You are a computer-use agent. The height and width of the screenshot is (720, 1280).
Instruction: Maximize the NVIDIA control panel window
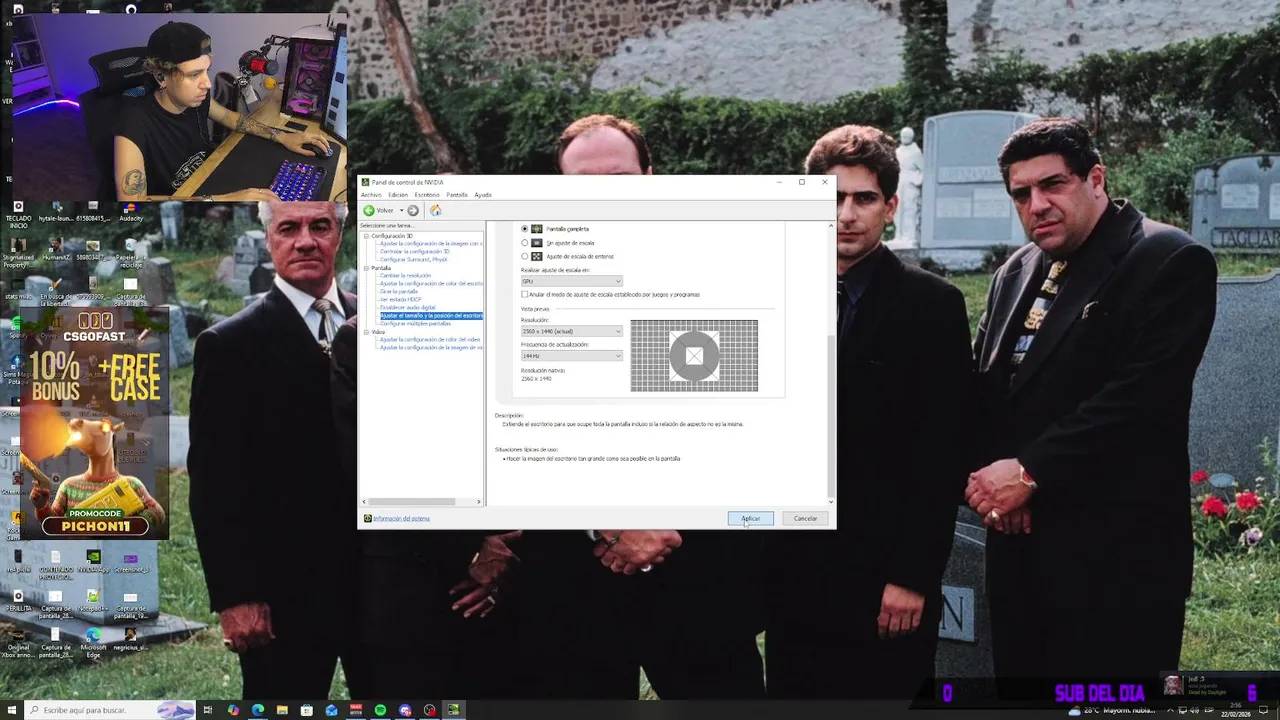pos(801,182)
